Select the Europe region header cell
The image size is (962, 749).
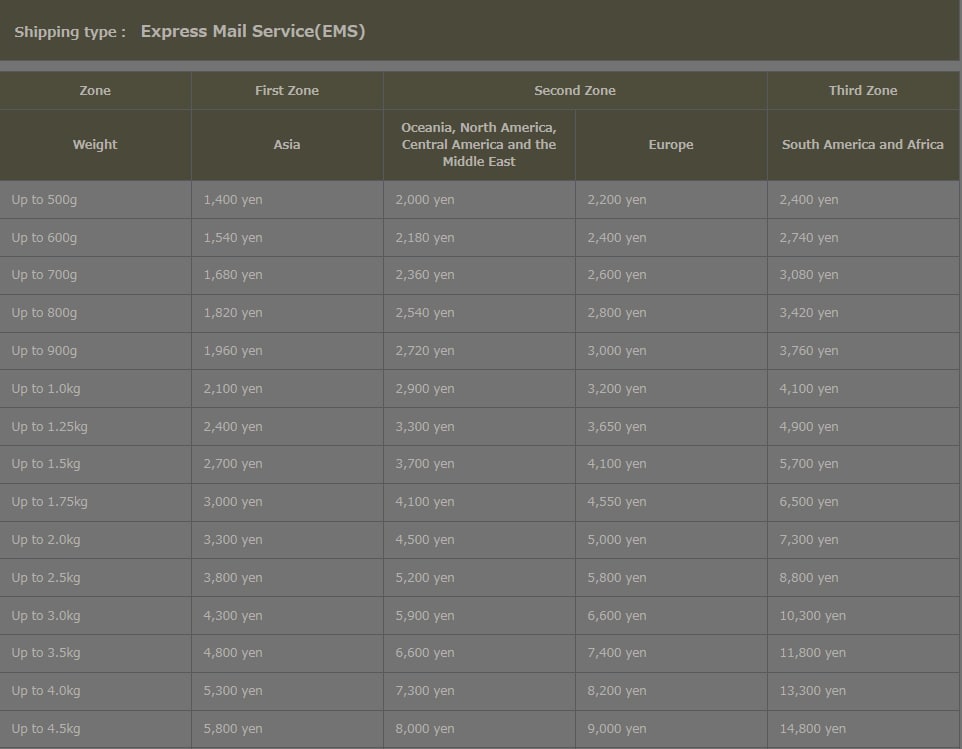(x=670, y=144)
